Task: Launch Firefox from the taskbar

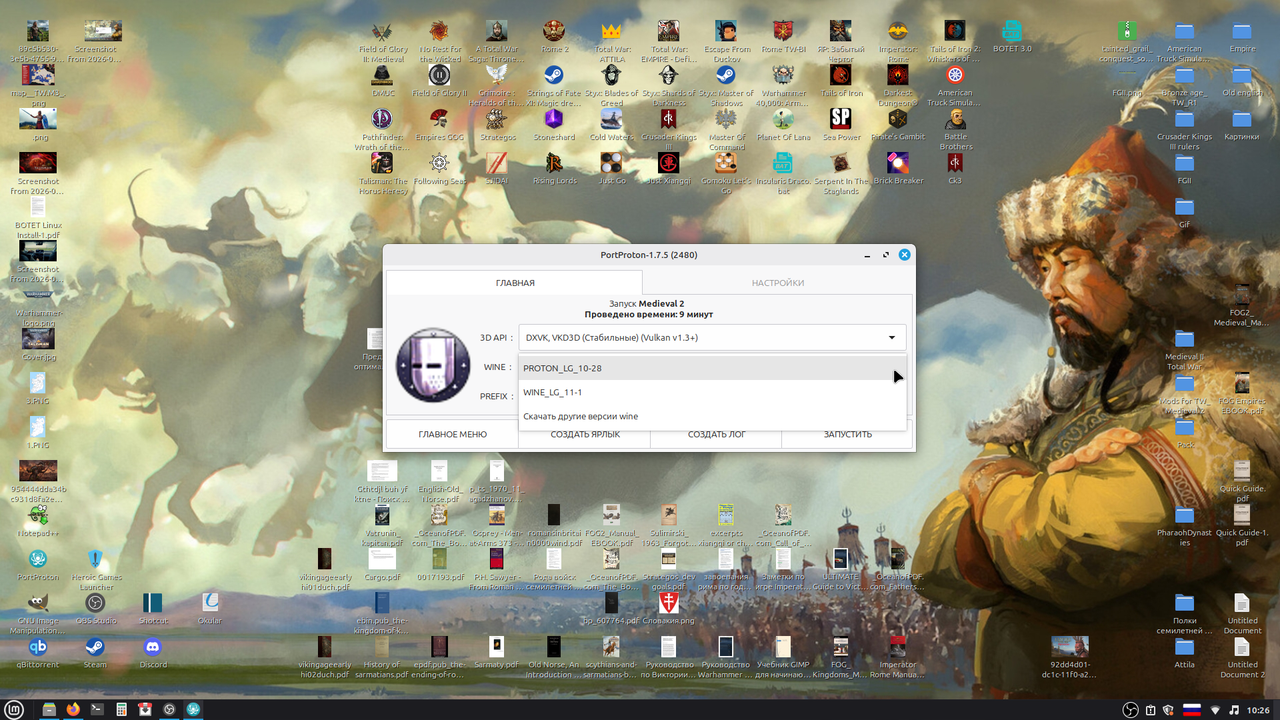Action: pos(73,709)
